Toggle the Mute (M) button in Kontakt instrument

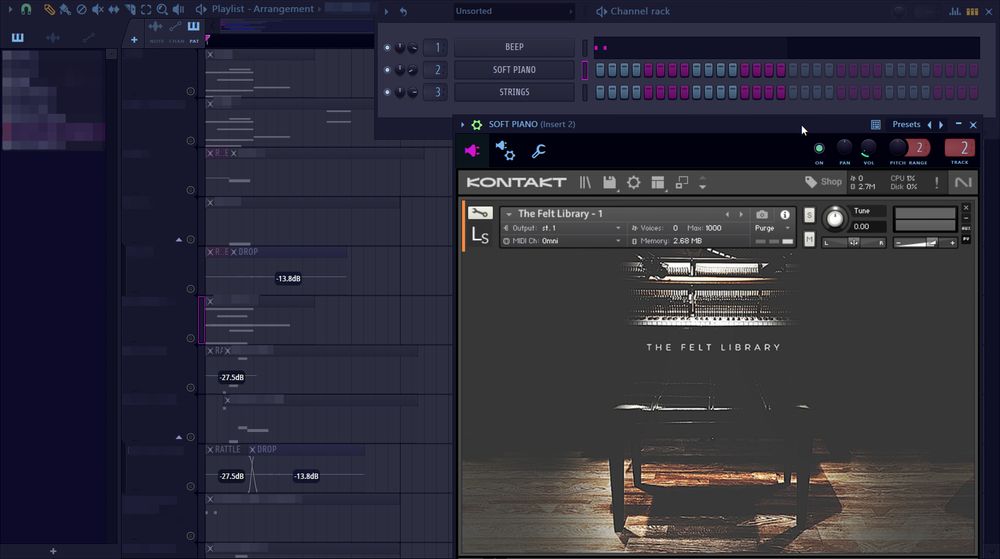click(x=809, y=239)
